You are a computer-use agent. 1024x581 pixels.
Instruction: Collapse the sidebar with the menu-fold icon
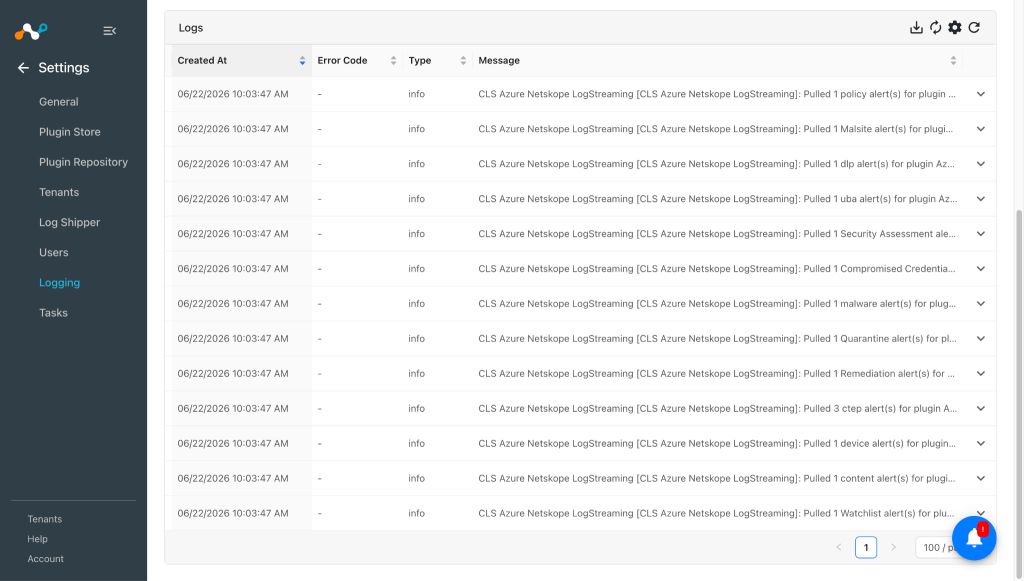click(x=110, y=31)
